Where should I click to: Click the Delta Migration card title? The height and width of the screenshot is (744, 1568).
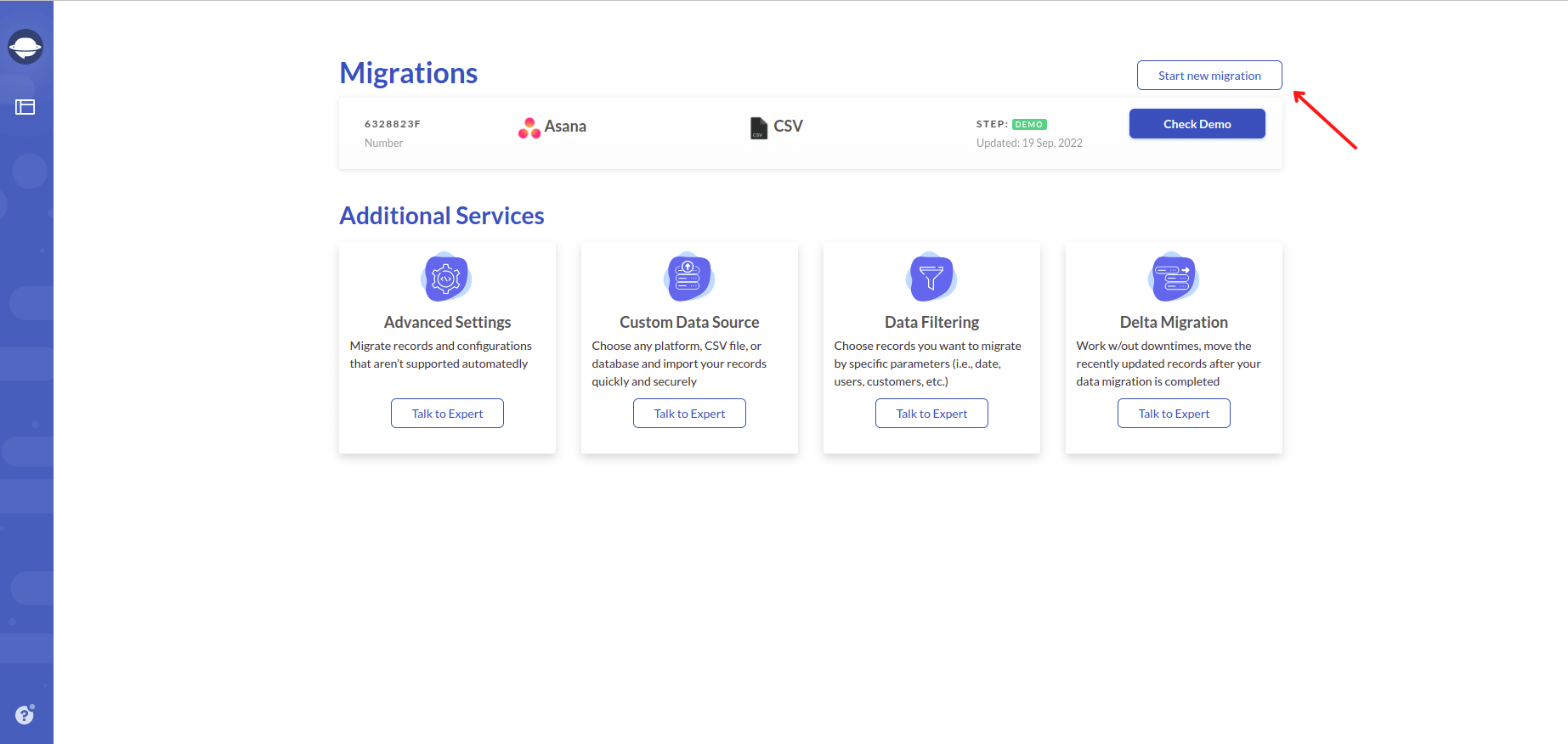pos(1174,322)
